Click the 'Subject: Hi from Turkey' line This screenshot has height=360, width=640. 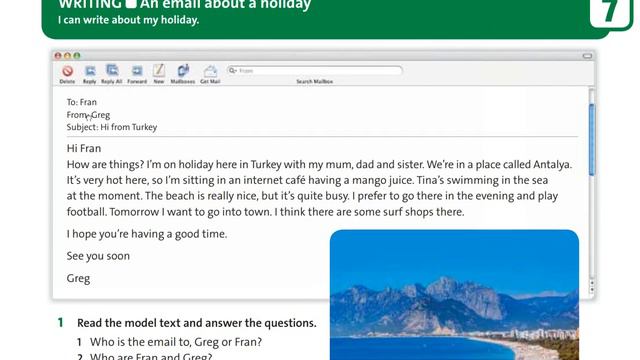(x=112, y=127)
